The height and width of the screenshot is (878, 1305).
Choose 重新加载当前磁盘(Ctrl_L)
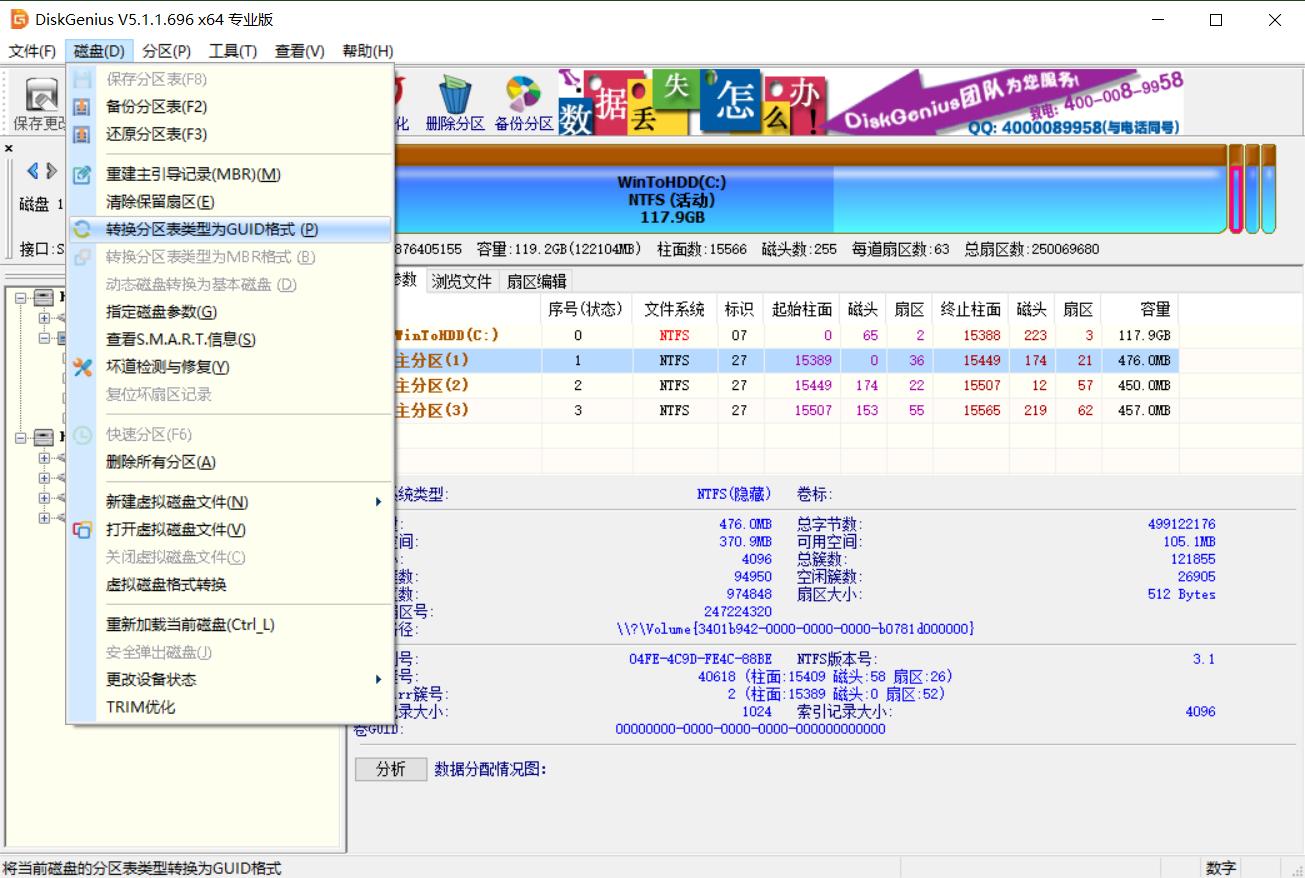click(x=230, y=625)
